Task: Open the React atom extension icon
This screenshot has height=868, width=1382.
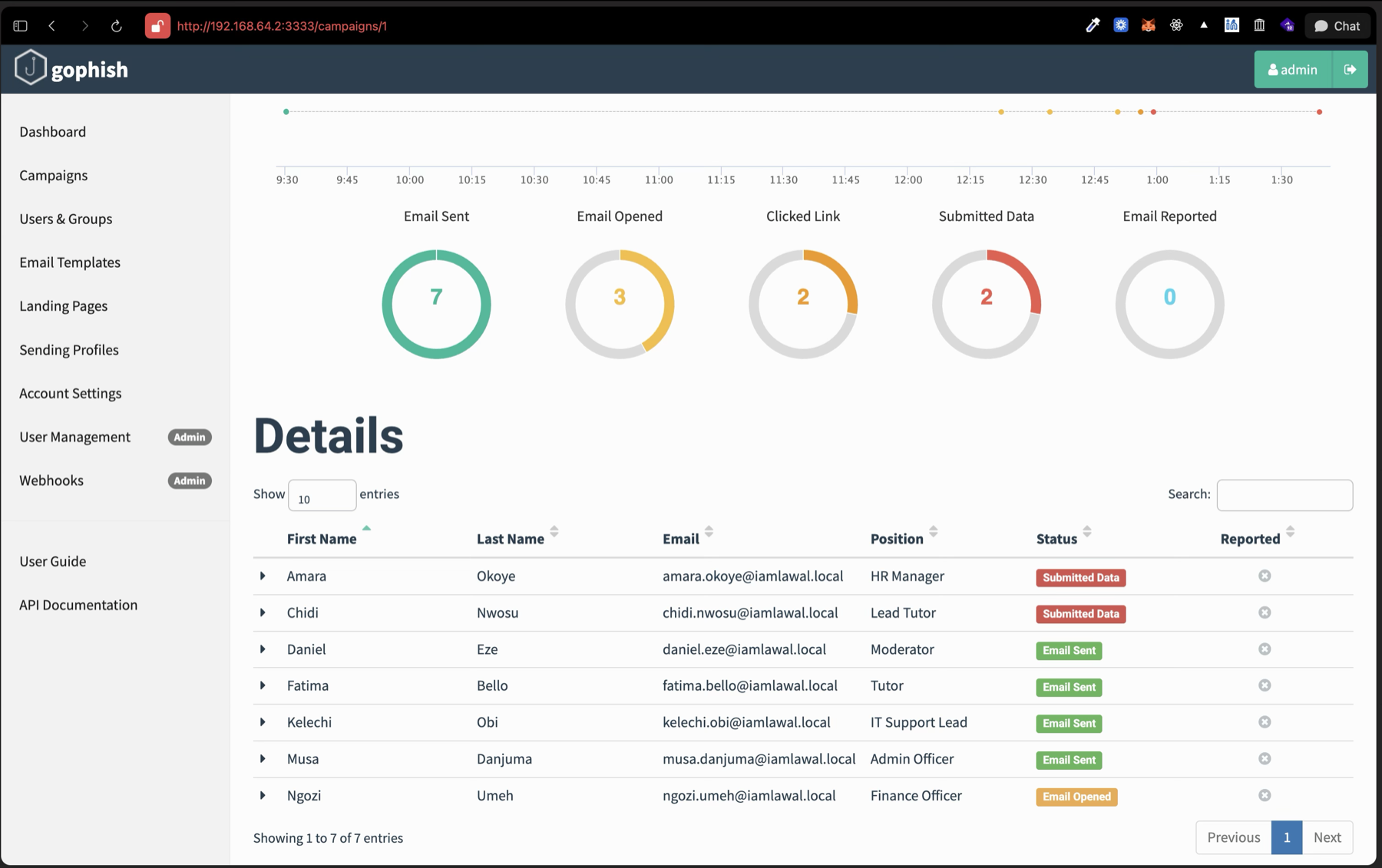Action: pos(1176,25)
